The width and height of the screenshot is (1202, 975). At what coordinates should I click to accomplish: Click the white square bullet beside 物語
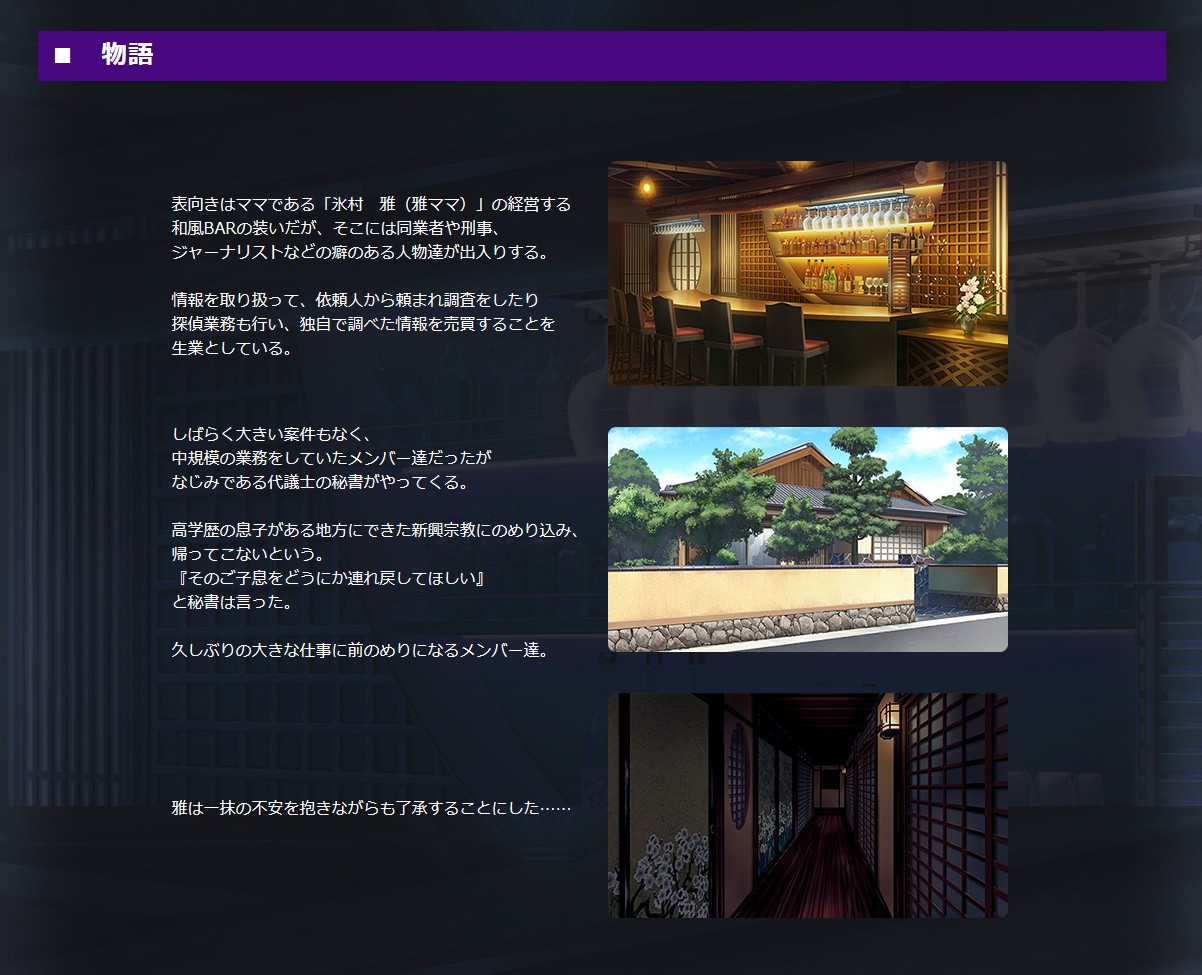63,55
